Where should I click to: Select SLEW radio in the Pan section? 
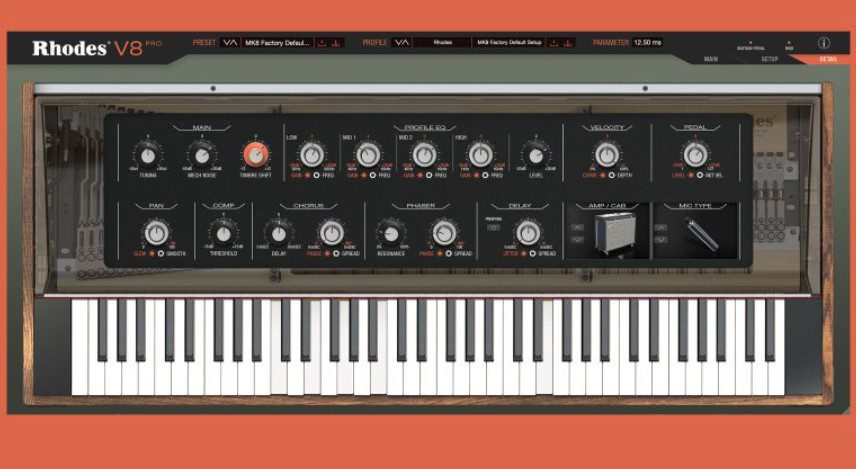pyautogui.click(x=152, y=254)
